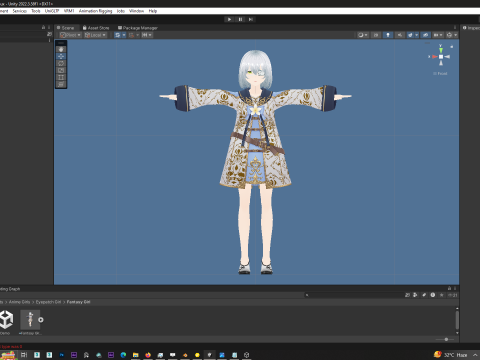Click the Pause button
The height and width of the screenshot is (360, 480).
(x=240, y=19)
